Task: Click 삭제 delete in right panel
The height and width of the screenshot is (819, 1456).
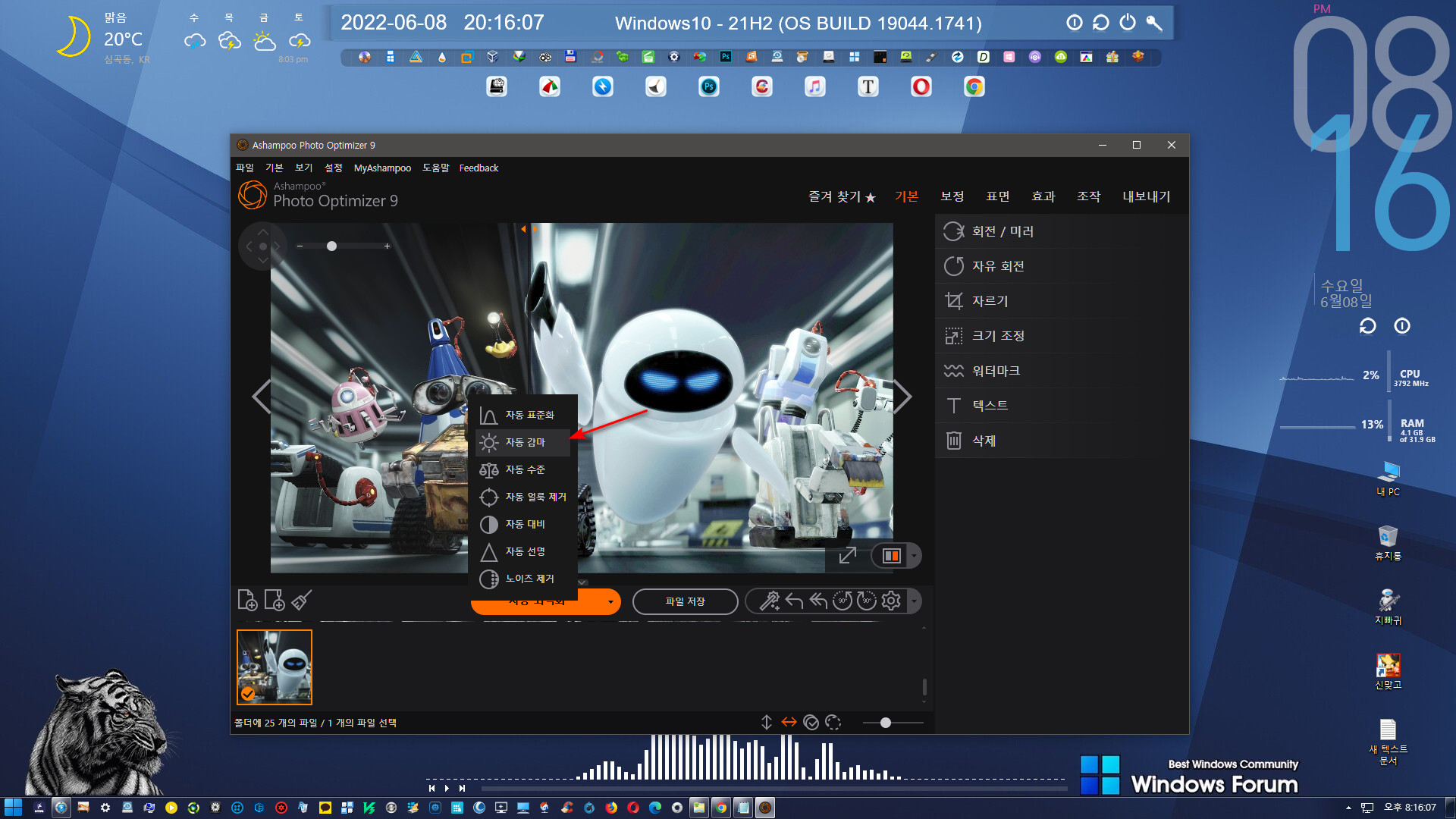Action: pos(1062,441)
